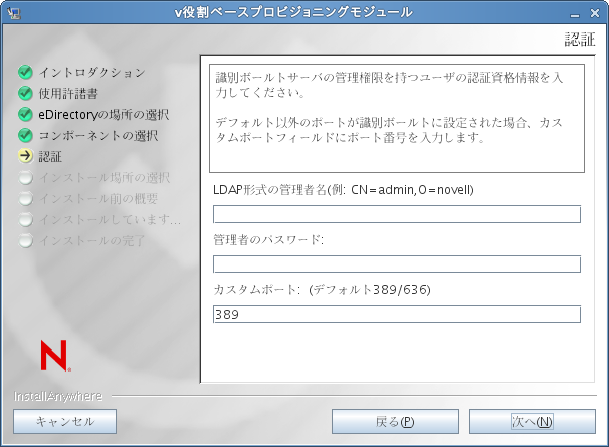Focus the 管理者のパスワード input field
609x447 pixels.
tap(397, 264)
